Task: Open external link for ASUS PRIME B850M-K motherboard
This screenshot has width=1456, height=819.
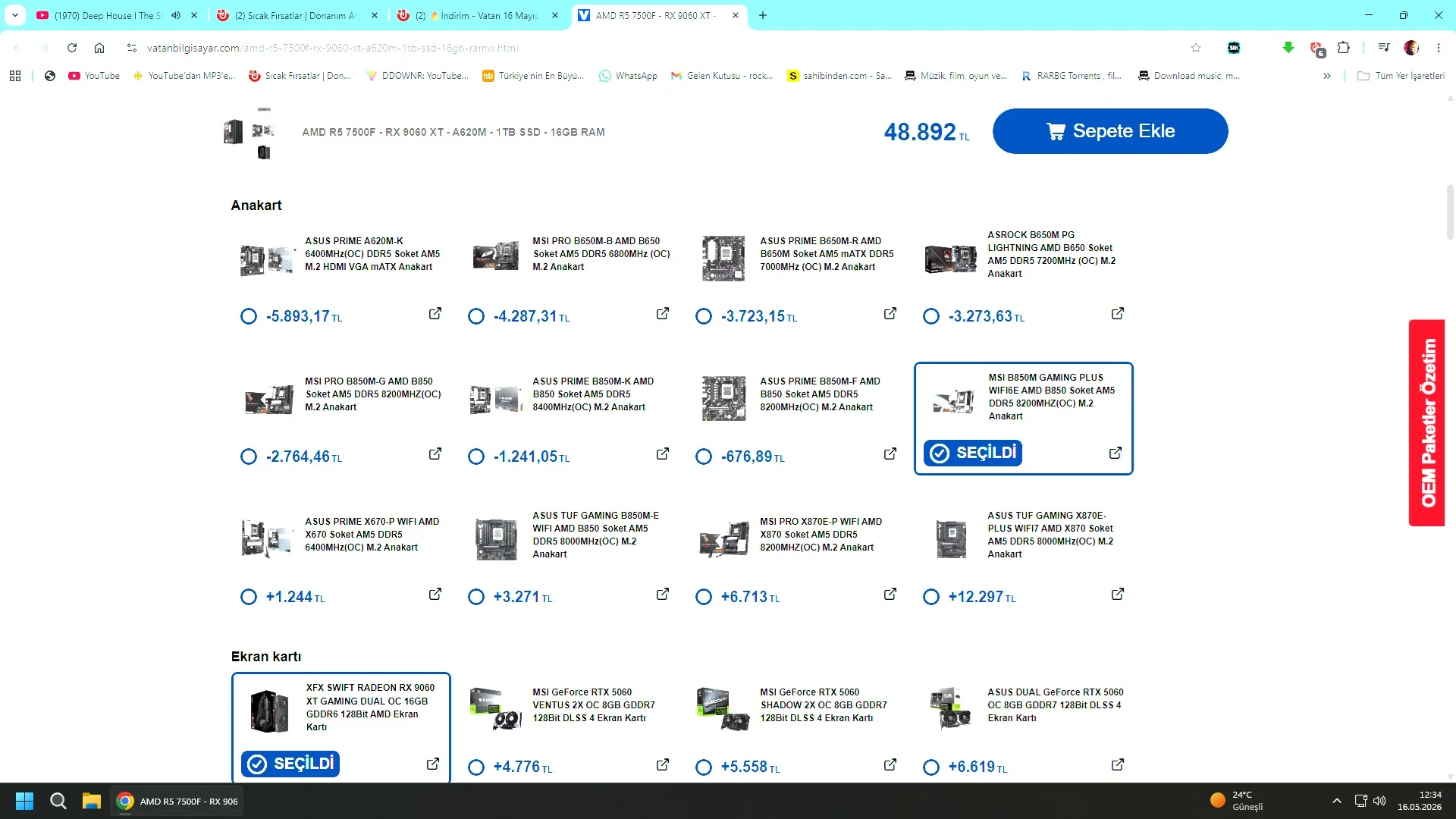Action: (663, 453)
